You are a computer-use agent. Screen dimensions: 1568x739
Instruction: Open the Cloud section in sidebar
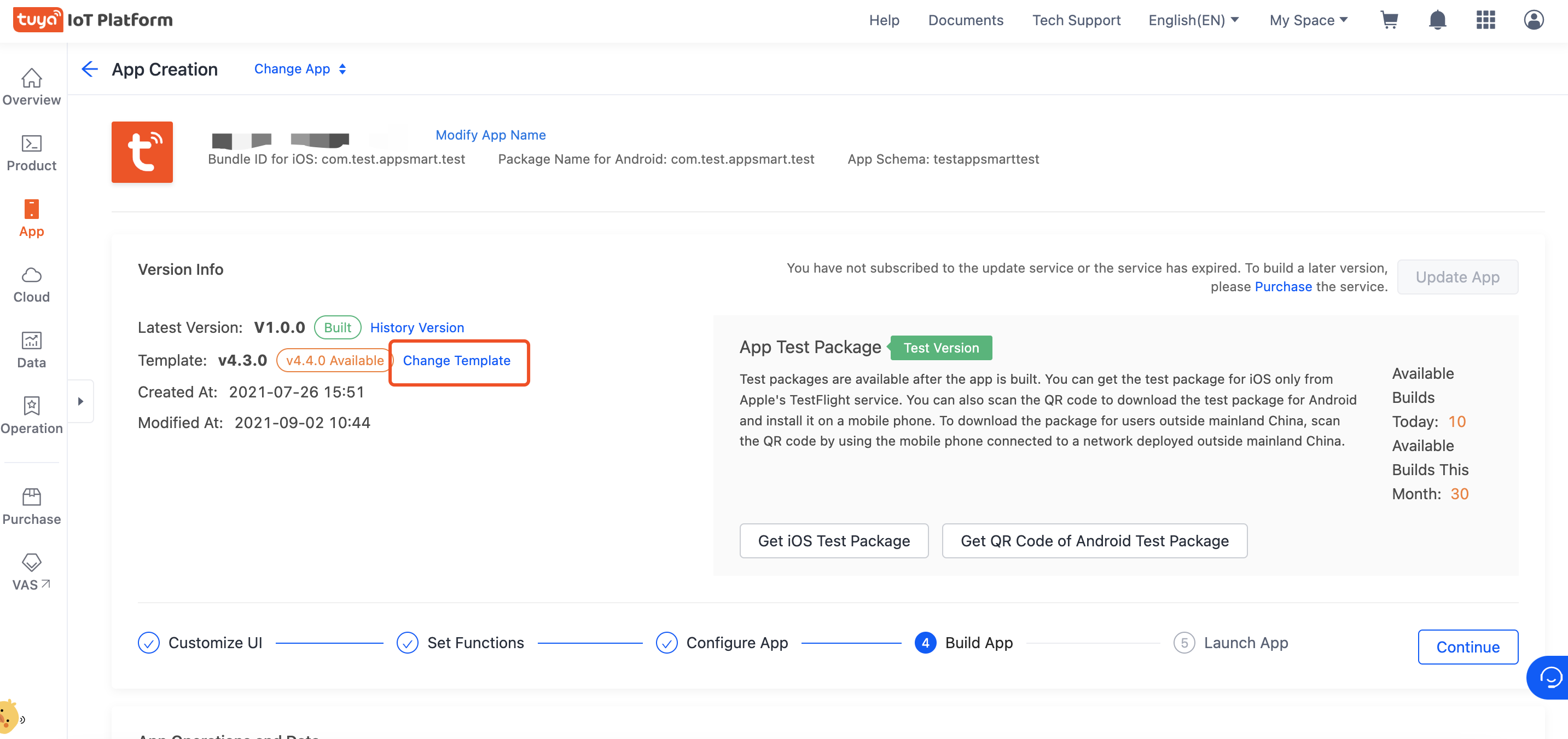(x=31, y=285)
